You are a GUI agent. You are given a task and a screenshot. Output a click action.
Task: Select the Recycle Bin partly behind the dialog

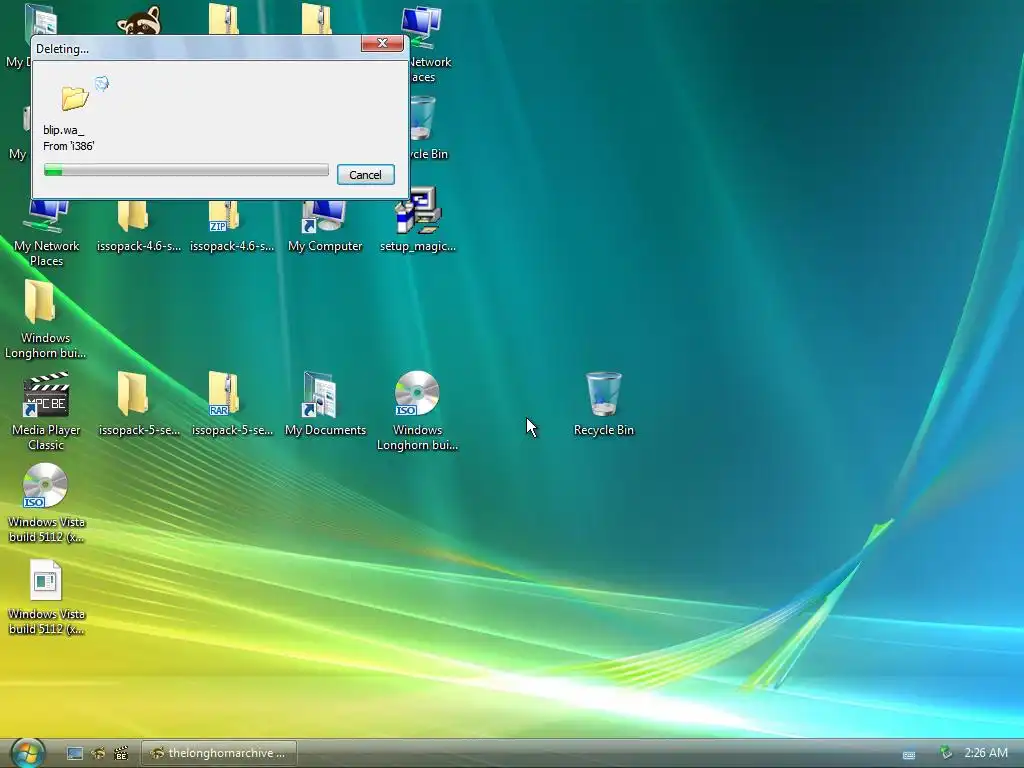click(429, 128)
